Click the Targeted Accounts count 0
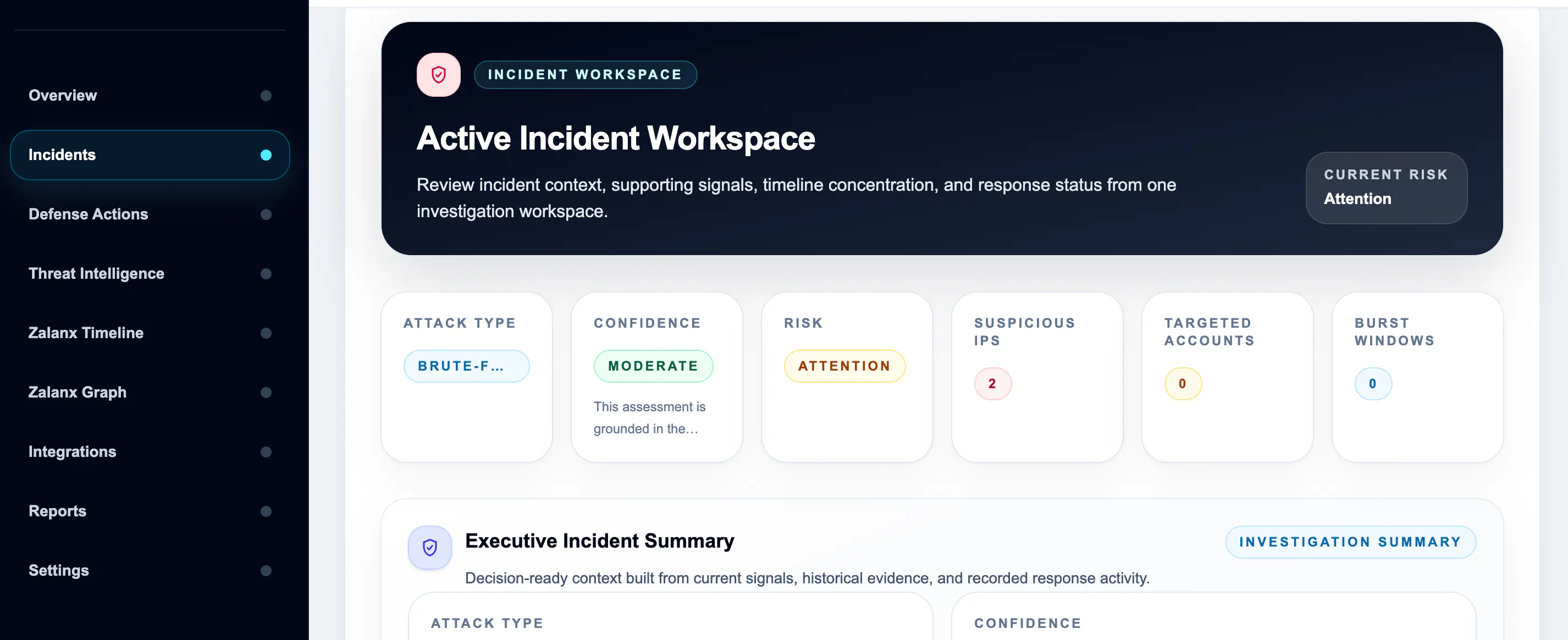Viewport: 1568px width, 640px height. 1182,384
